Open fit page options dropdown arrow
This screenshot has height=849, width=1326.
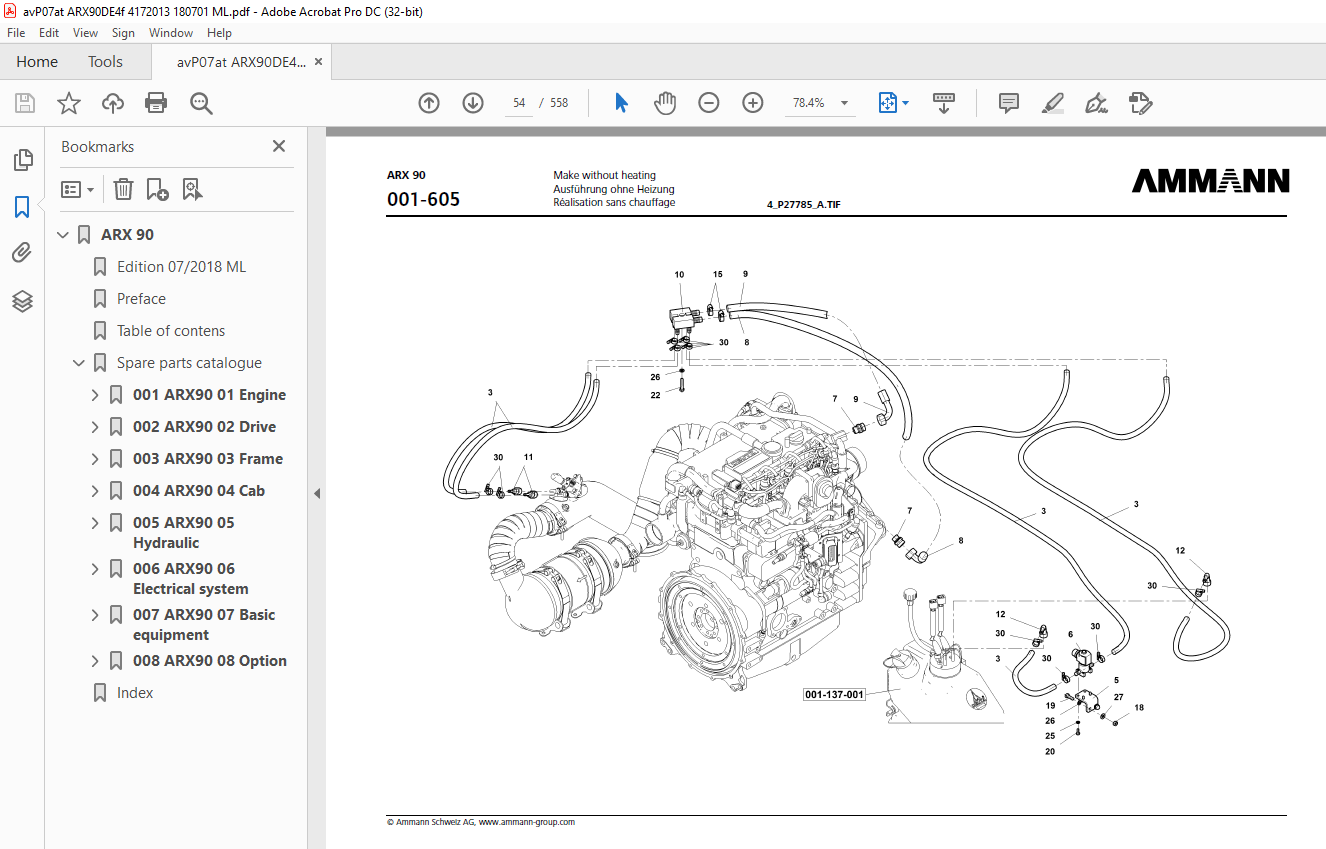click(x=906, y=103)
